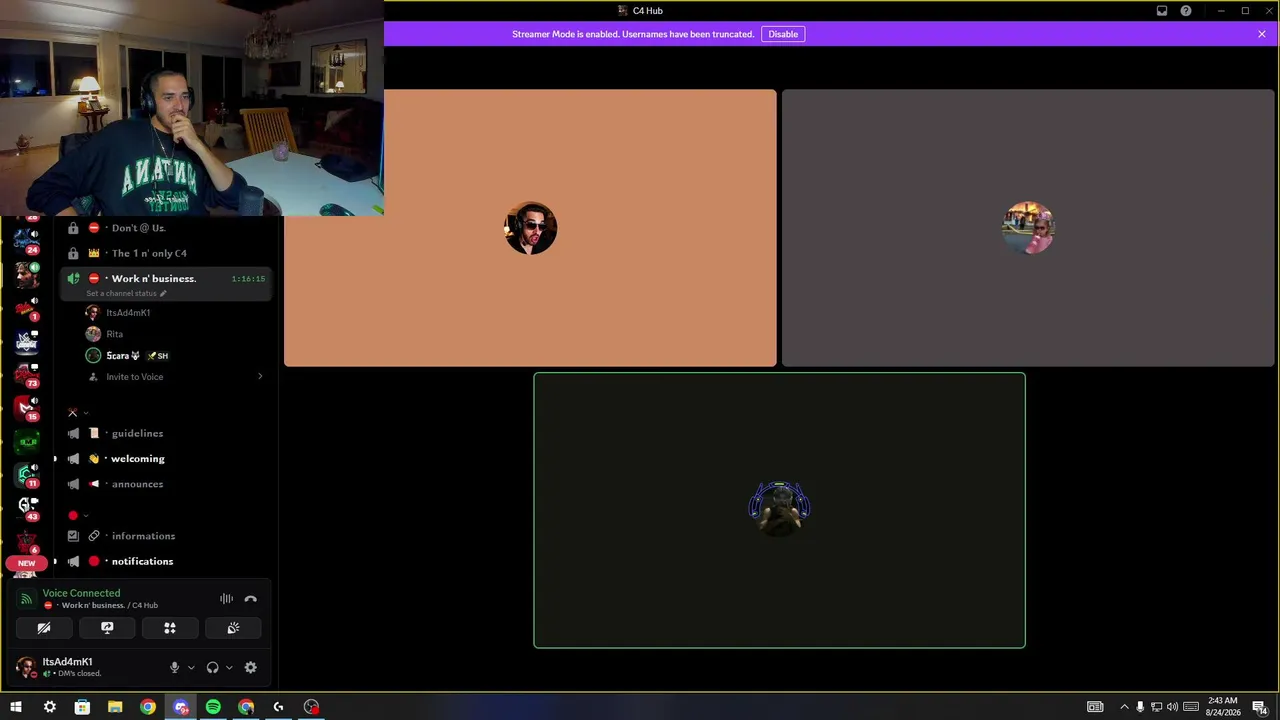Screen dimensions: 1280x720
Task: Dismiss the Streamer Mode banner
Action: point(1262,34)
